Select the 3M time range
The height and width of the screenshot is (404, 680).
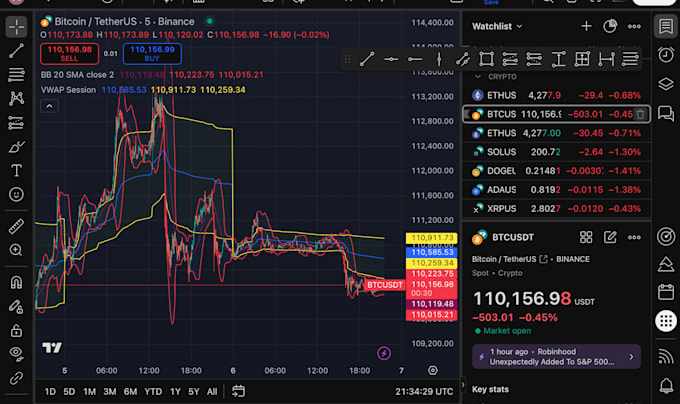tap(110, 391)
